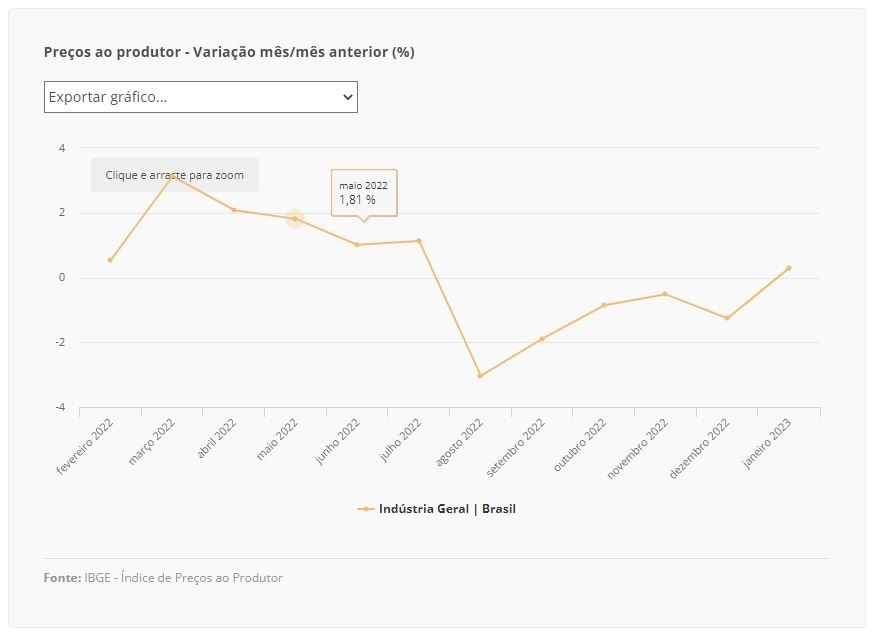Click the legend line marker icon
Image resolution: width=874 pixels, height=635 pixels.
[x=366, y=509]
